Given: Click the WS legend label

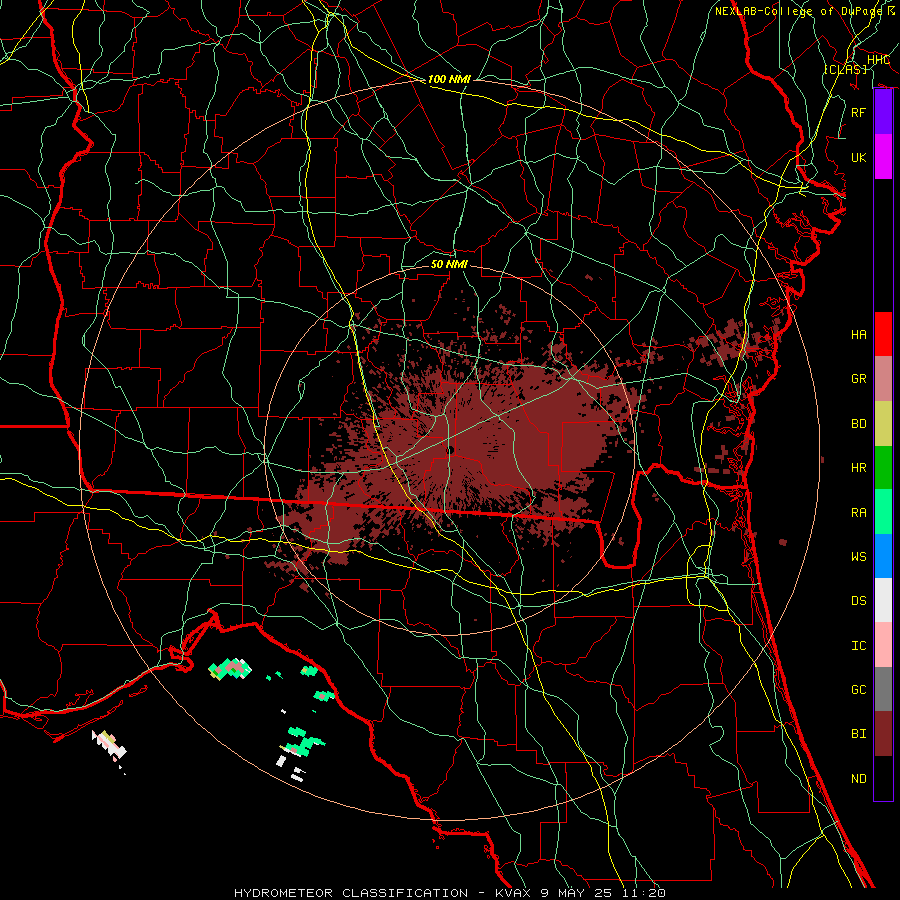Looking at the screenshot, I should pyautogui.click(x=859, y=557).
